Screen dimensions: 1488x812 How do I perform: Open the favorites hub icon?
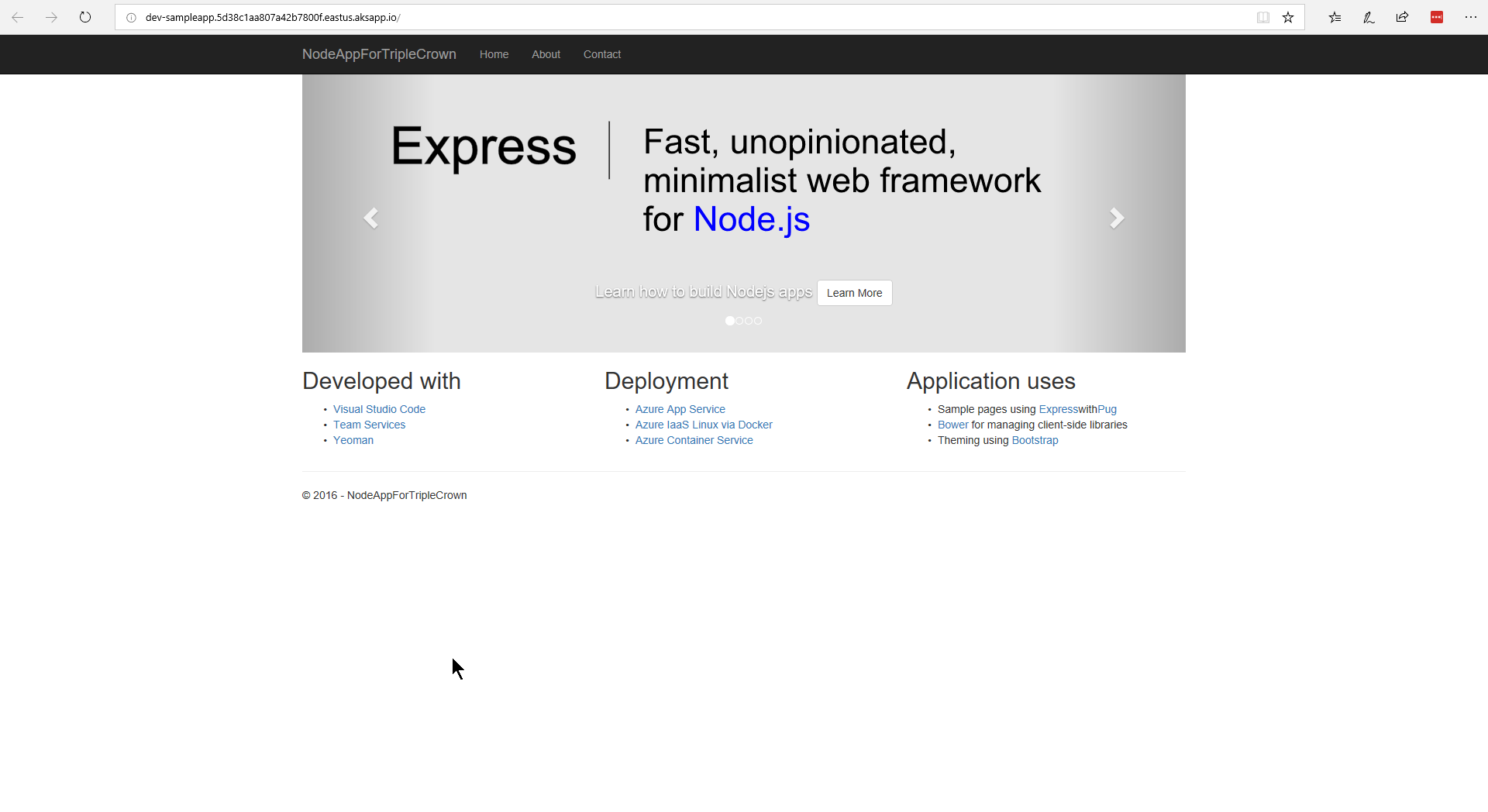(x=1335, y=17)
